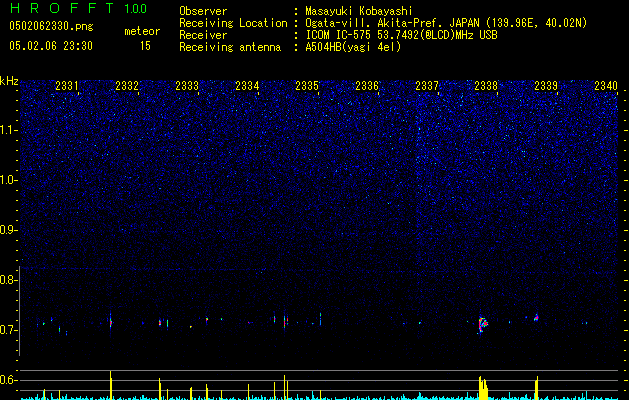The height and width of the screenshot is (400, 629).
Task: Click the 2333 time axis marker
Action: [x=187, y=86]
